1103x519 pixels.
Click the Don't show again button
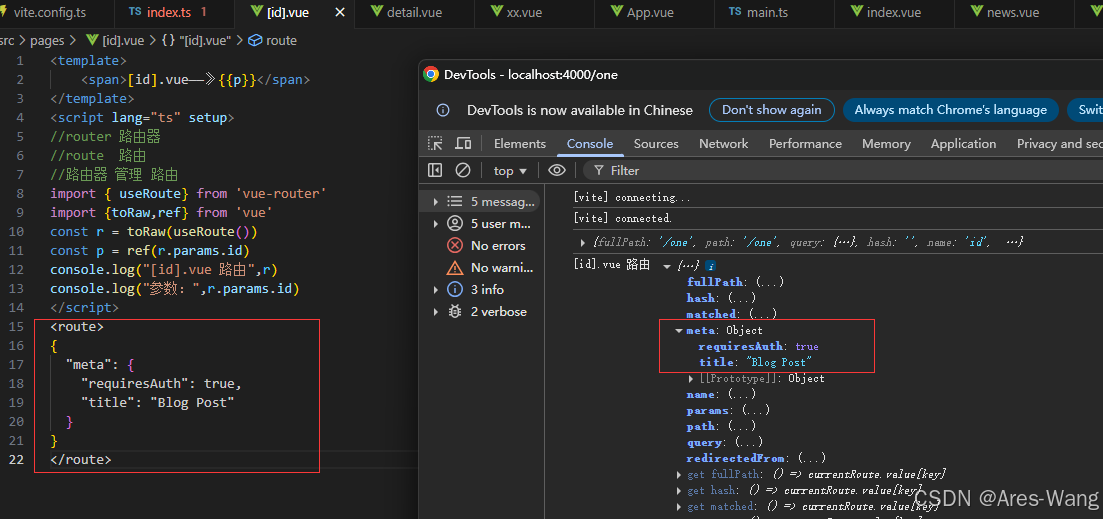coord(772,110)
